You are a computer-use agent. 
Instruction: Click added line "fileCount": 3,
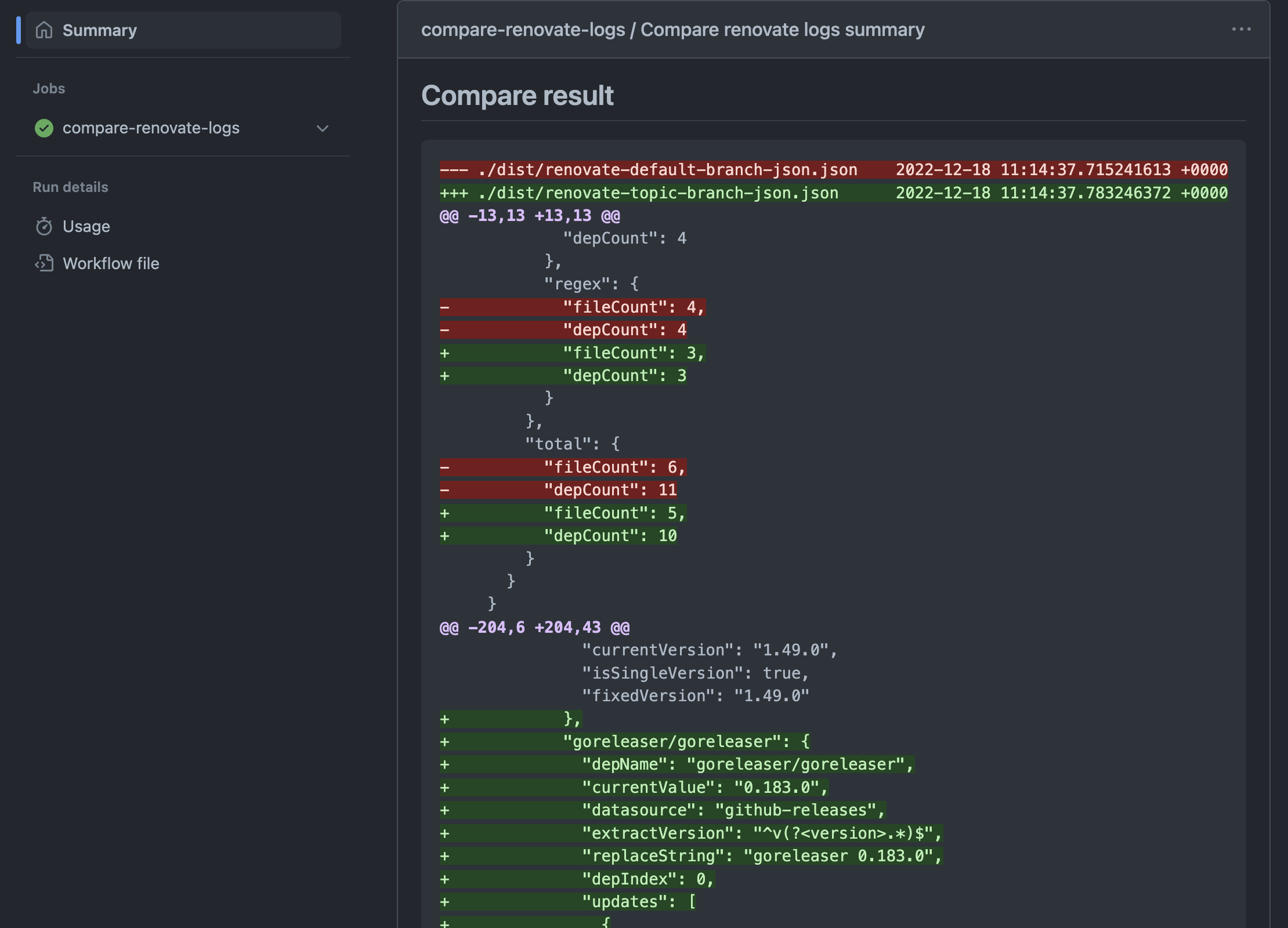572,353
